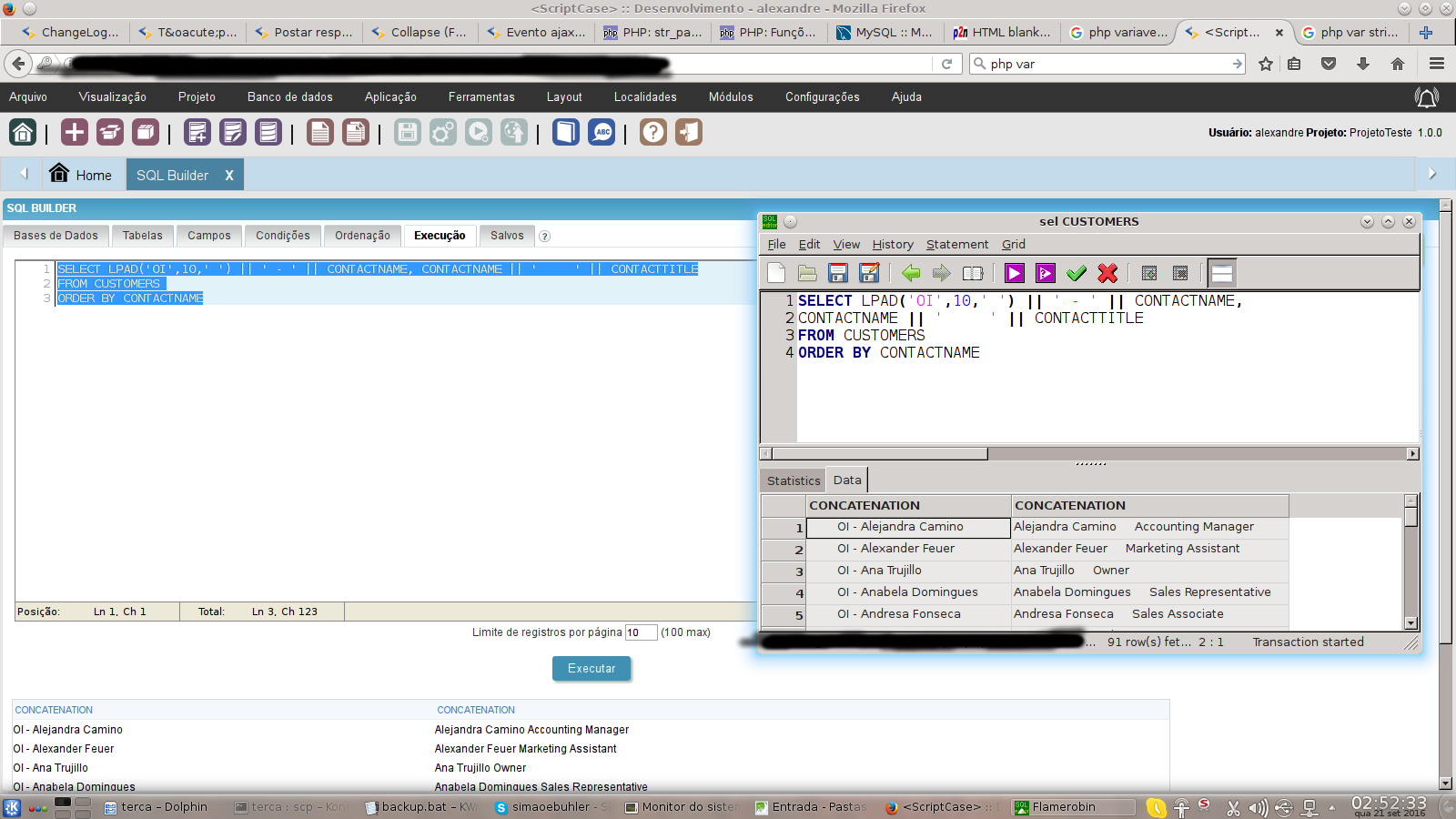Switch to the Salvos tab
1456x819 pixels.
[507, 236]
